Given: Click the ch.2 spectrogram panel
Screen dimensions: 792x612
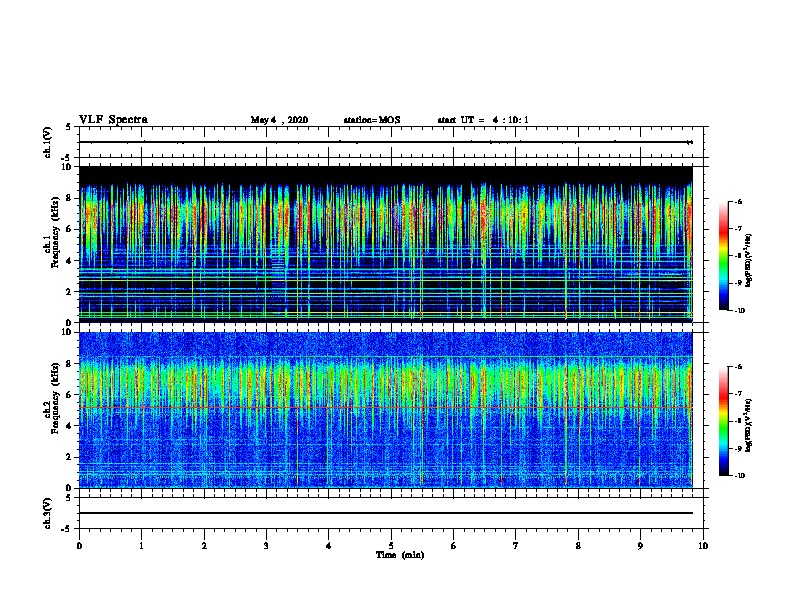Looking at the screenshot, I should 386,410.
